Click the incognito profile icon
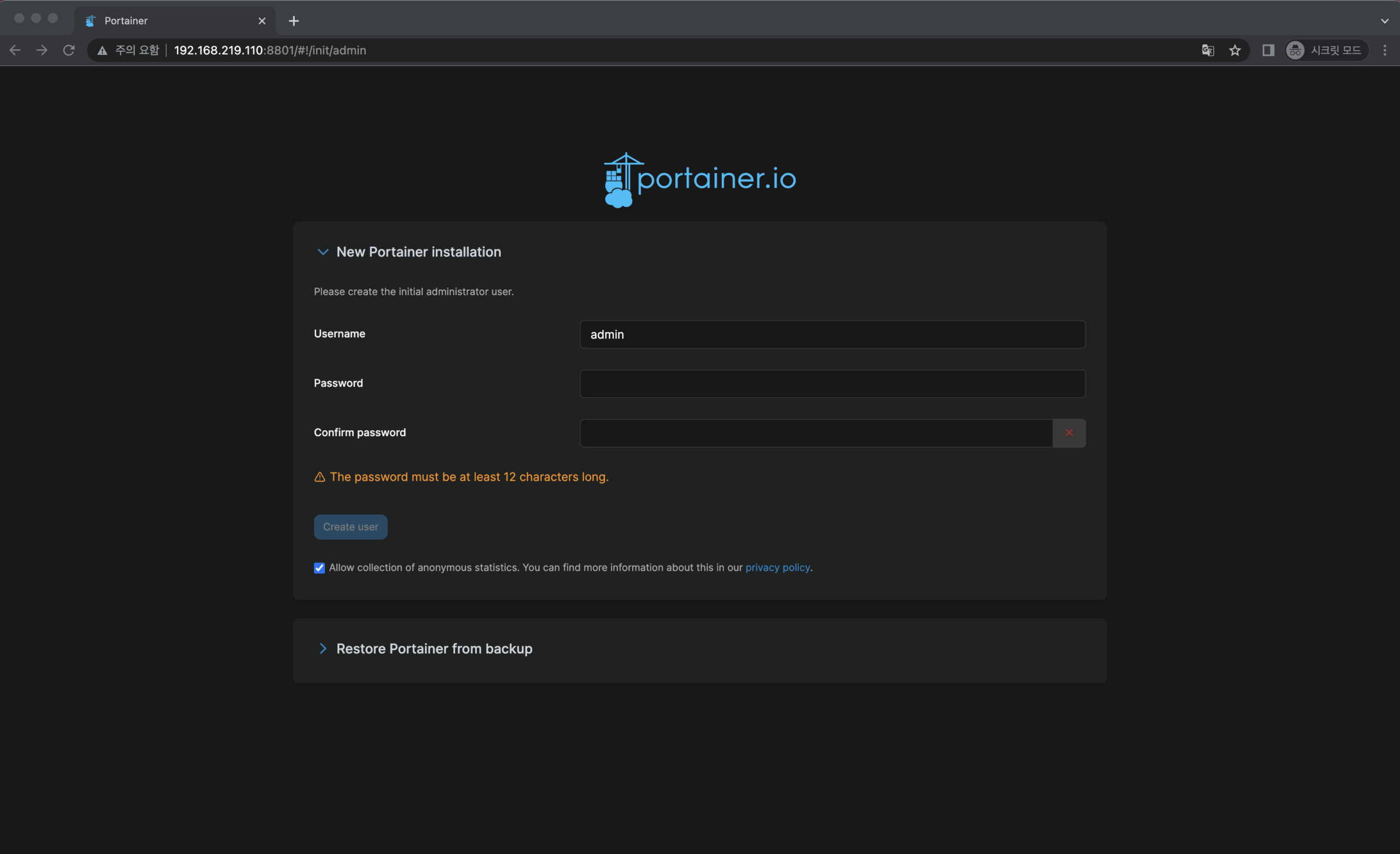1400x854 pixels. click(x=1296, y=50)
